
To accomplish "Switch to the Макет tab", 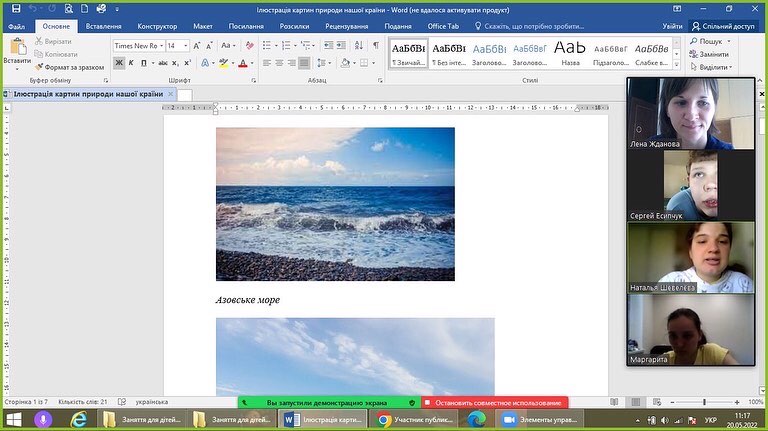I will pos(203,26).
